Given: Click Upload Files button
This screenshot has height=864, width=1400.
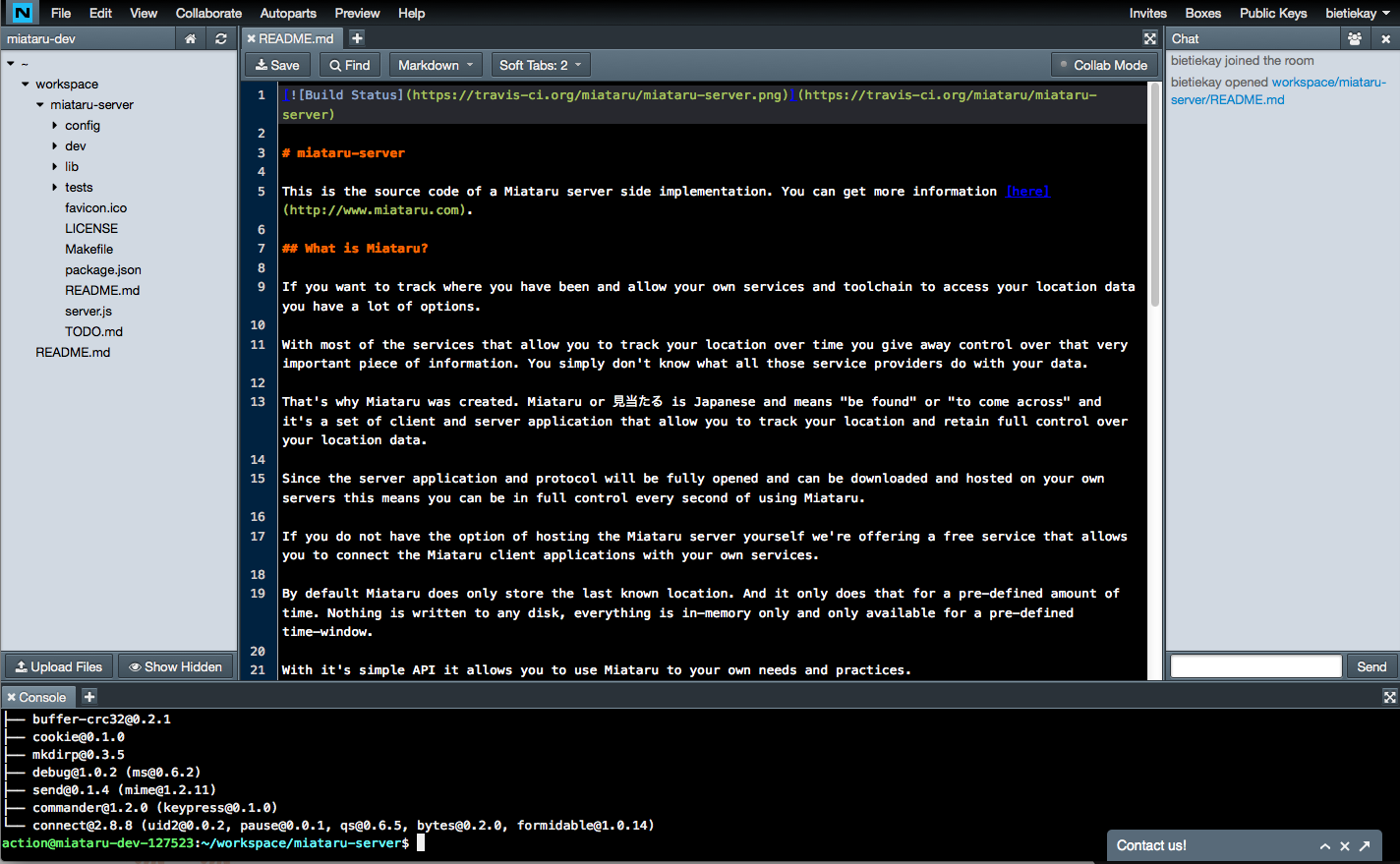Looking at the screenshot, I should tap(59, 666).
